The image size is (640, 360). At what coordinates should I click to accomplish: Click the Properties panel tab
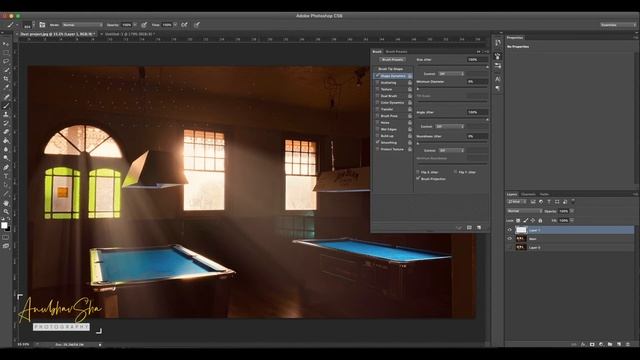click(515, 38)
